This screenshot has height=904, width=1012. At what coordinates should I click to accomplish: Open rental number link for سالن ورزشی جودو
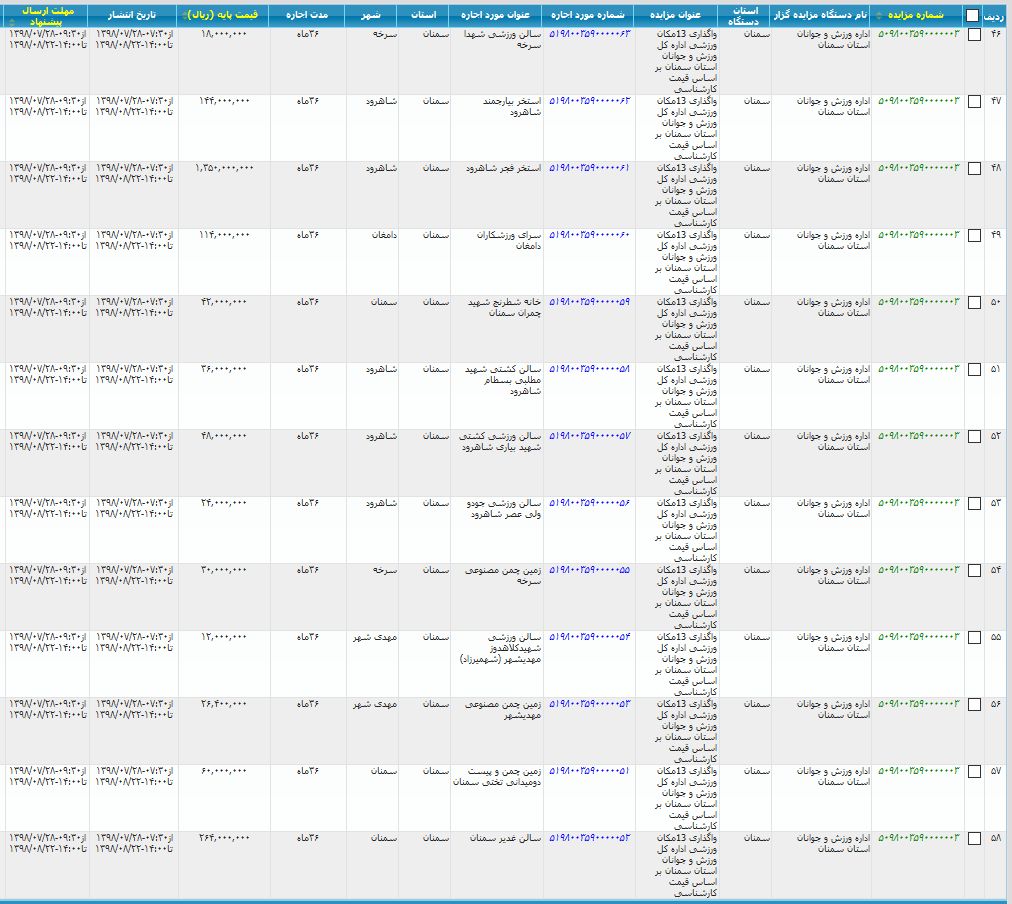point(590,503)
